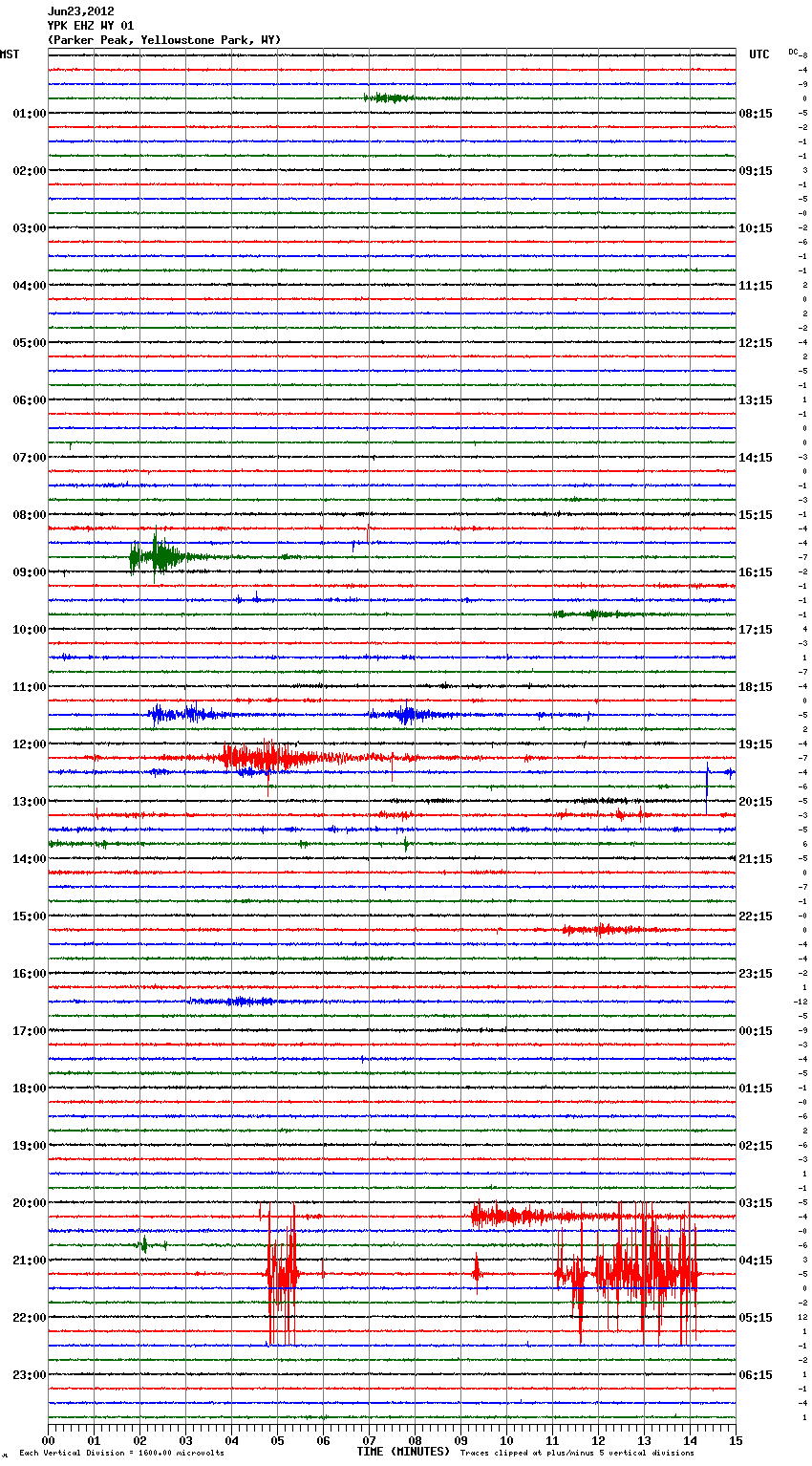The width and height of the screenshot is (812, 1466).
Task: Click the 00:15 UTC time label
Action: click(x=756, y=1031)
